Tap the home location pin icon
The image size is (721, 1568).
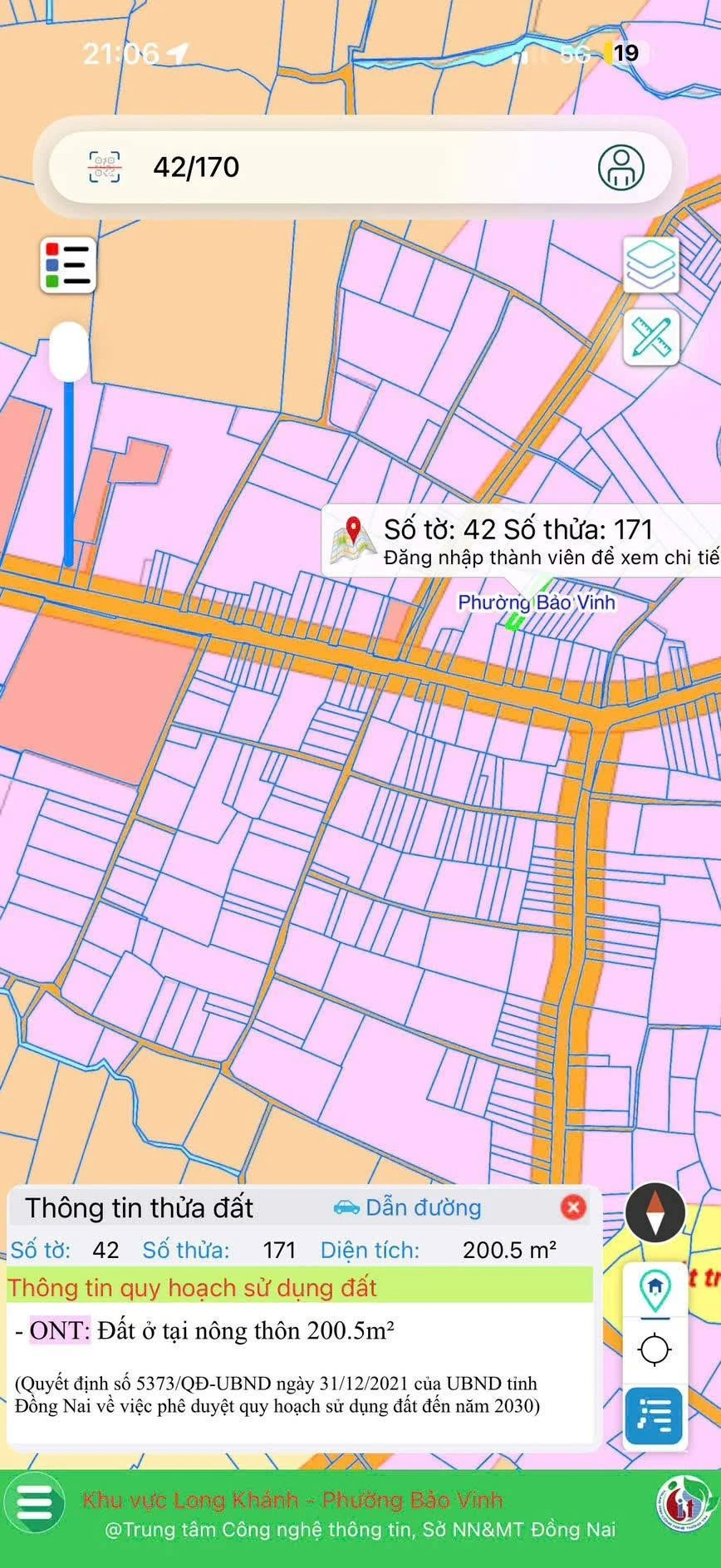coord(655,1290)
